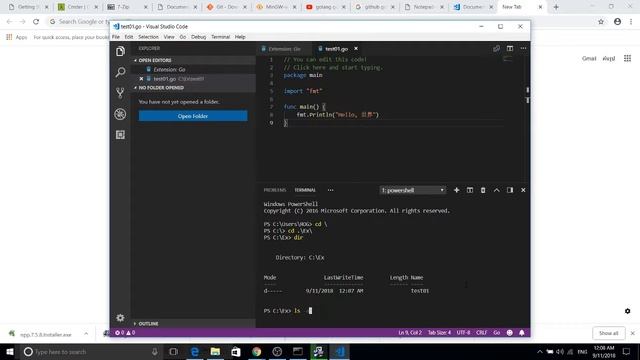The height and width of the screenshot is (360, 640).
Task: Click the Chrome reload button
Action: click(36, 22)
